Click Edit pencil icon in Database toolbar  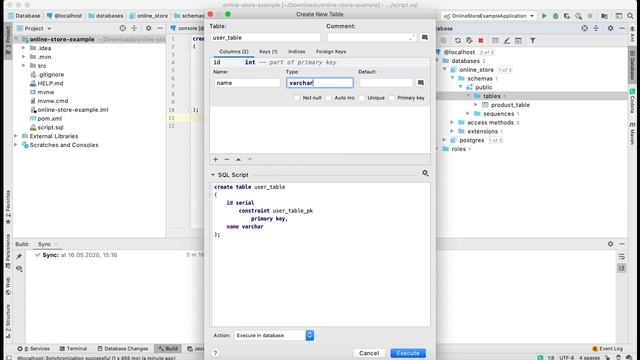(x=507, y=40)
